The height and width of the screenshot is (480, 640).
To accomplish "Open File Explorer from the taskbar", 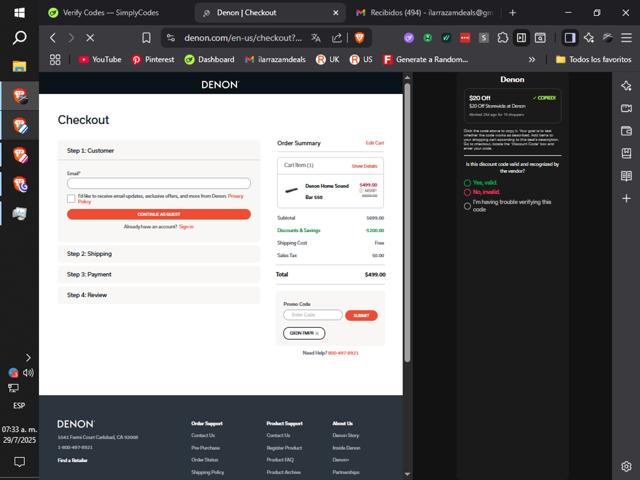I will click(19, 66).
